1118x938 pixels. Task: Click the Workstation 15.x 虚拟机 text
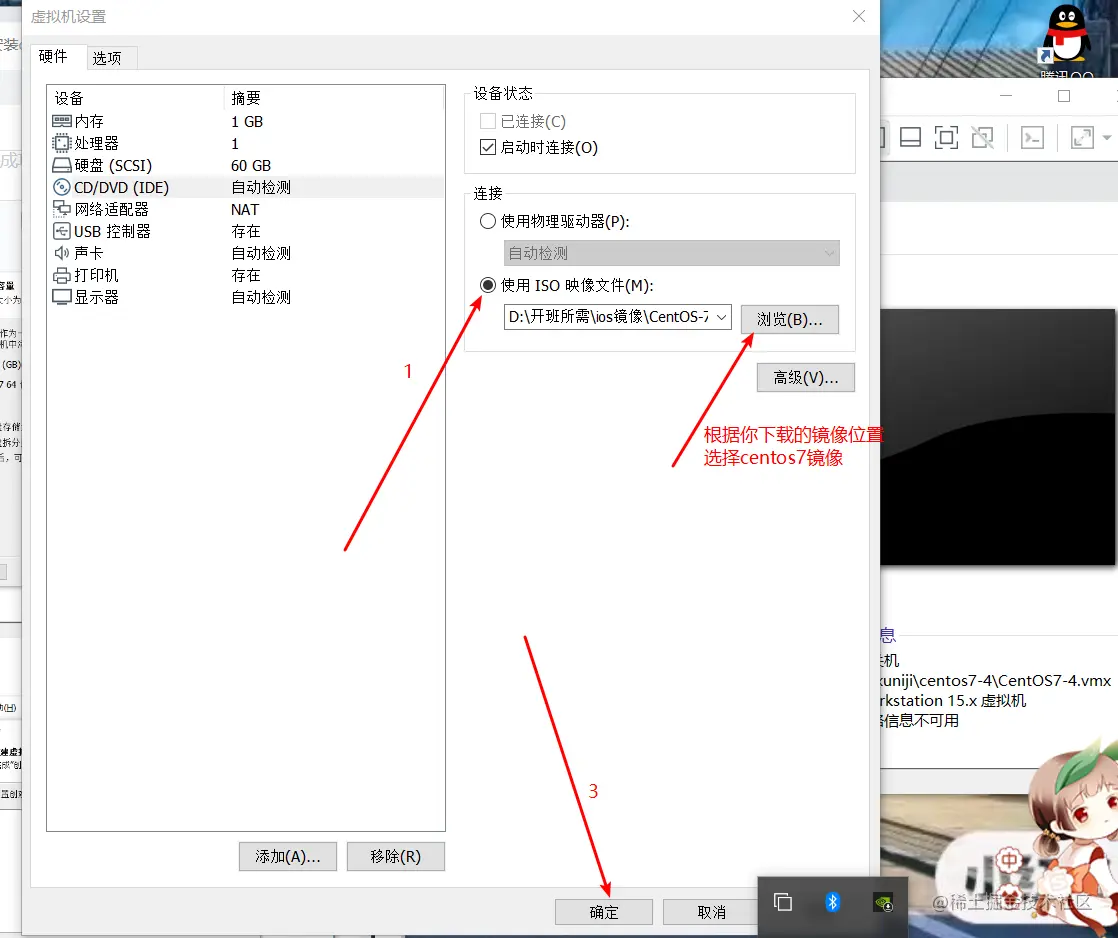pos(954,701)
